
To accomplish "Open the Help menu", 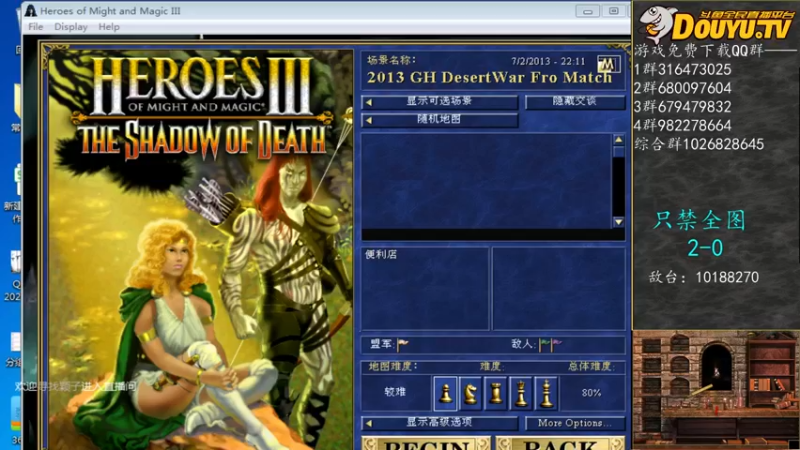I will pos(109,27).
